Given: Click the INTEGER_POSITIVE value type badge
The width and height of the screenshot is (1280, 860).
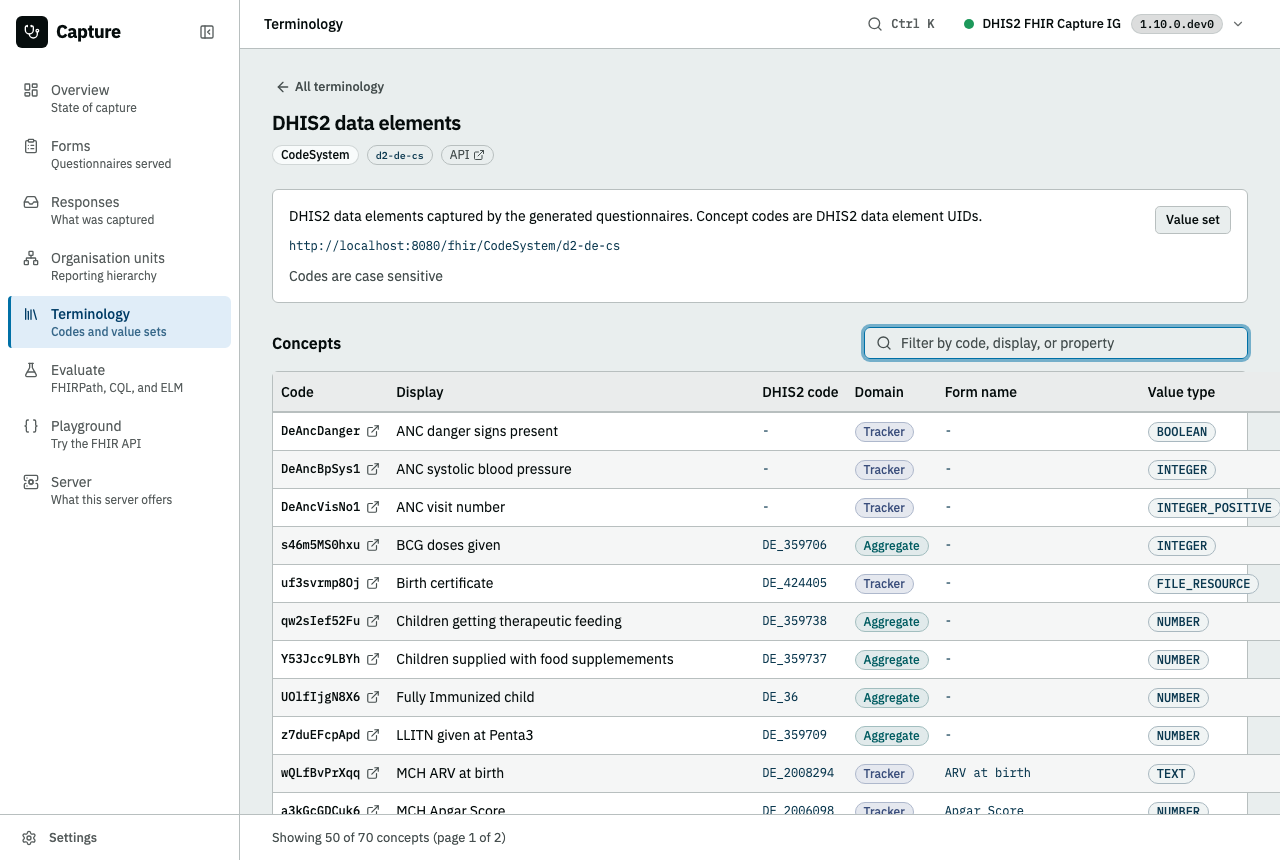Looking at the screenshot, I should point(1214,508).
